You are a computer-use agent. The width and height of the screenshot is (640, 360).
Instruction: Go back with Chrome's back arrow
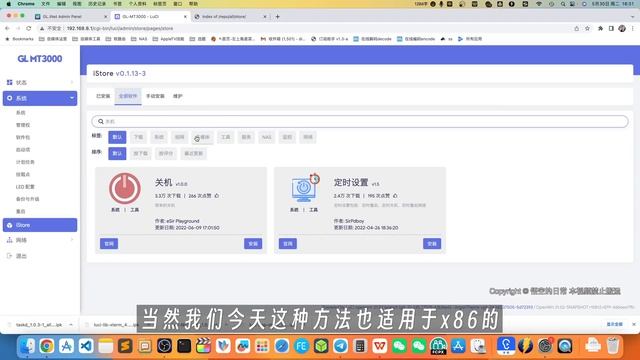(x=7, y=29)
